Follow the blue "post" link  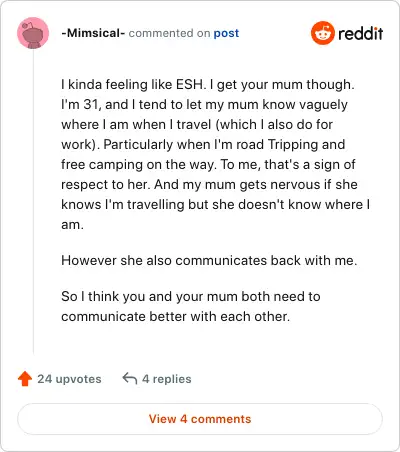coord(226,33)
